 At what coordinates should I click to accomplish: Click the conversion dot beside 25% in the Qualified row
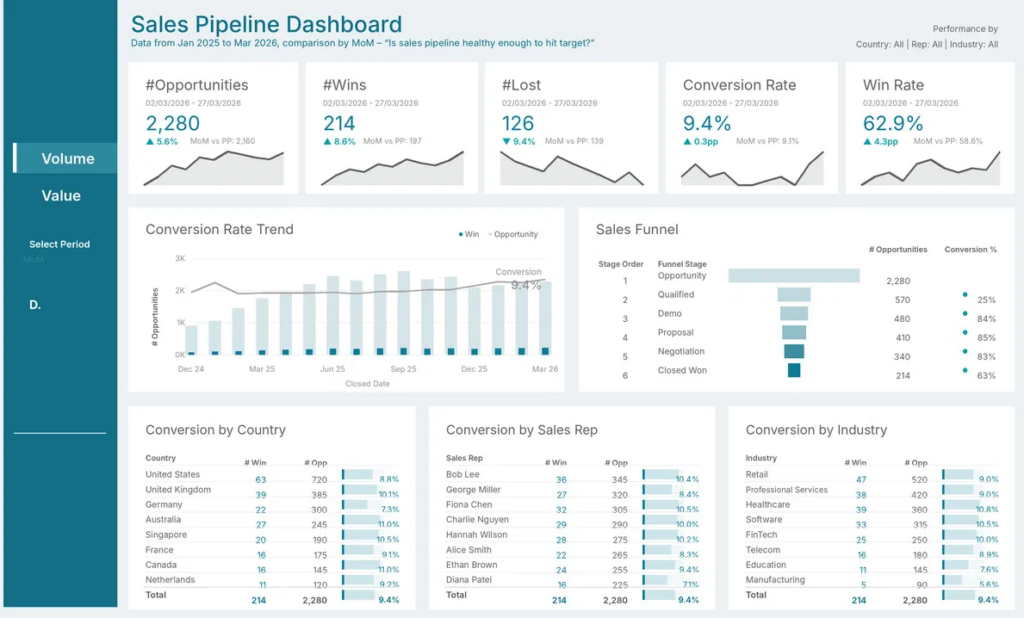pos(965,295)
